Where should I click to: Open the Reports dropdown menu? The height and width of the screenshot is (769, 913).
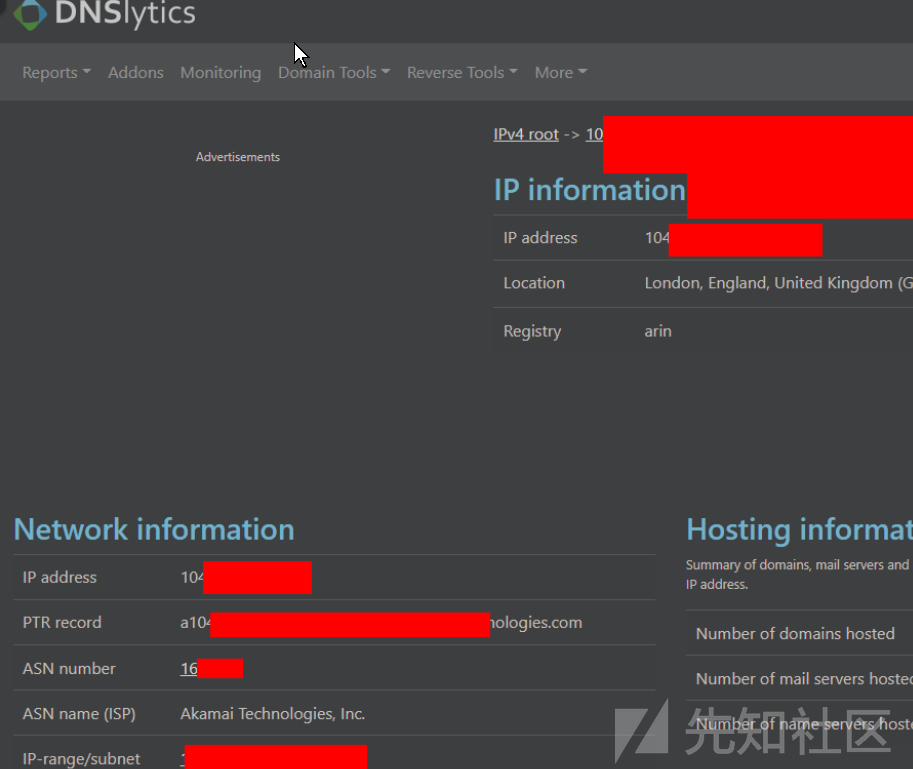point(56,73)
